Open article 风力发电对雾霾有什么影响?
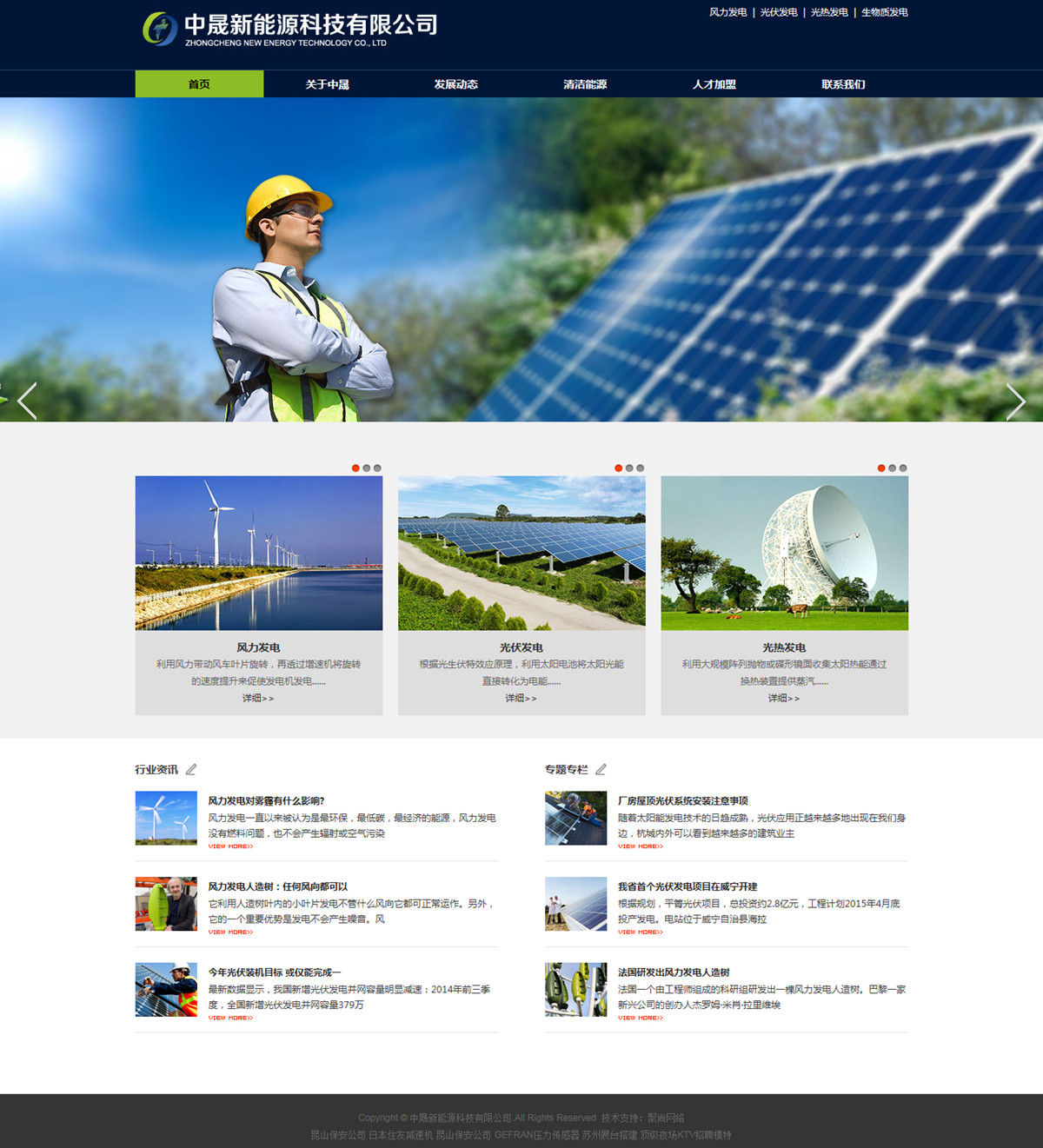 266,800
